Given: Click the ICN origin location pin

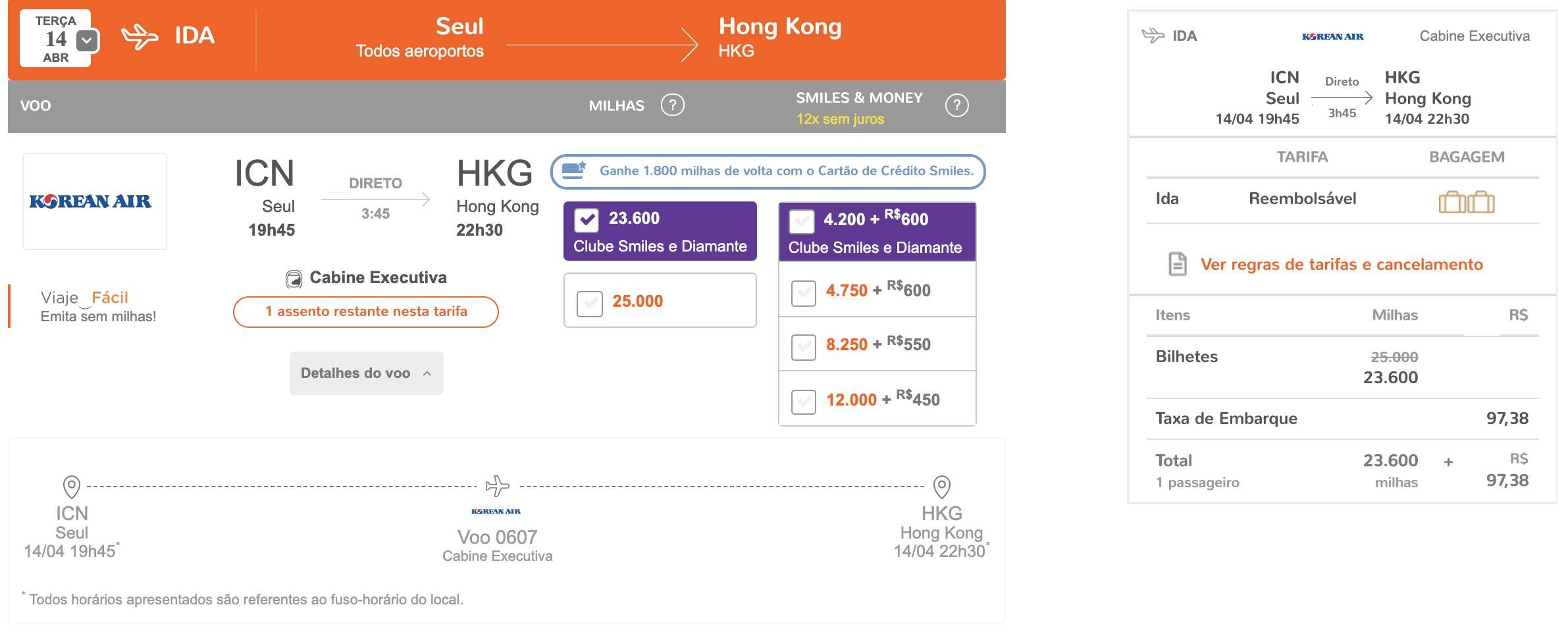Looking at the screenshot, I should pos(71,487).
